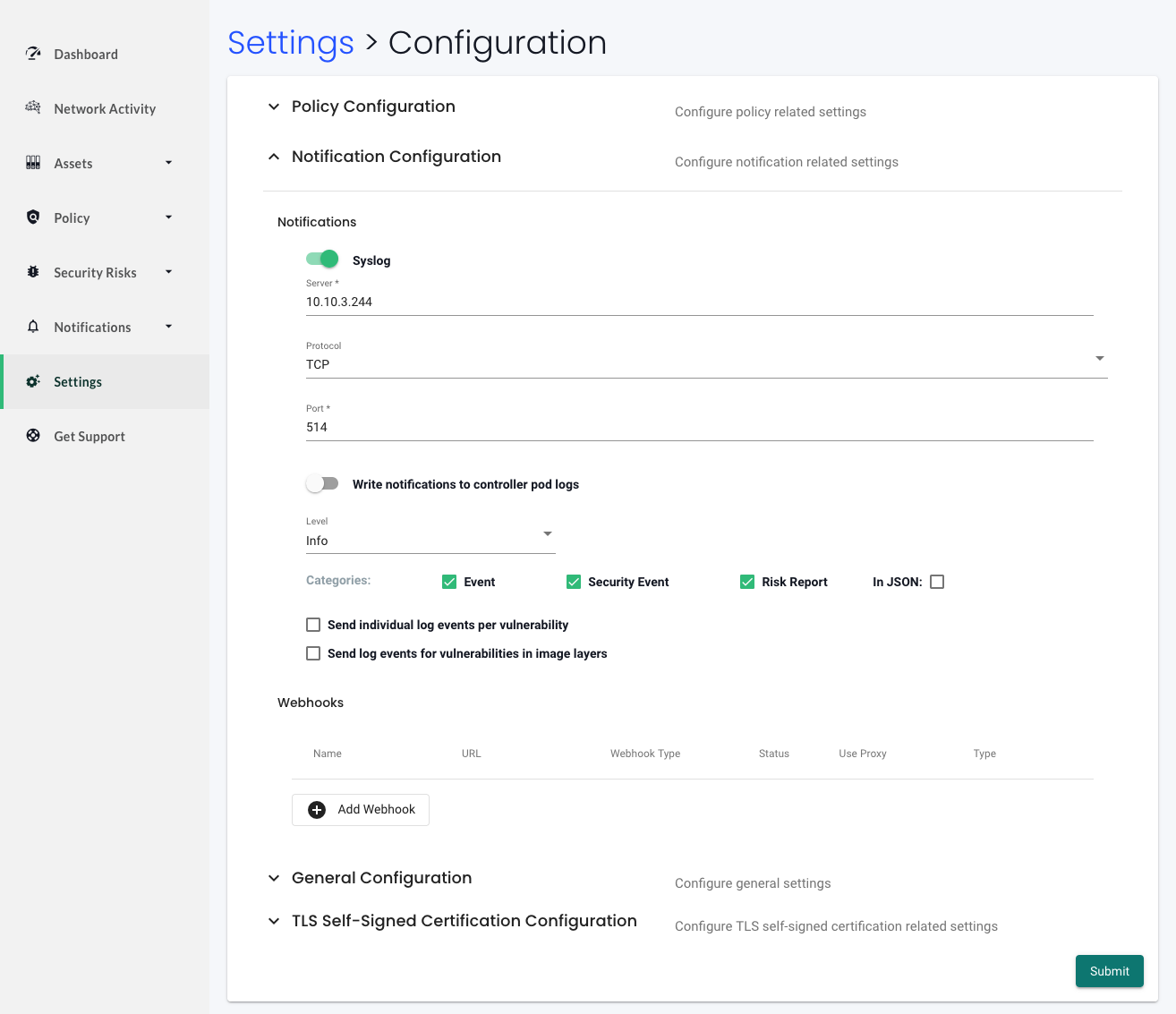
Task: Click the Add Webhook button
Action: (361, 810)
